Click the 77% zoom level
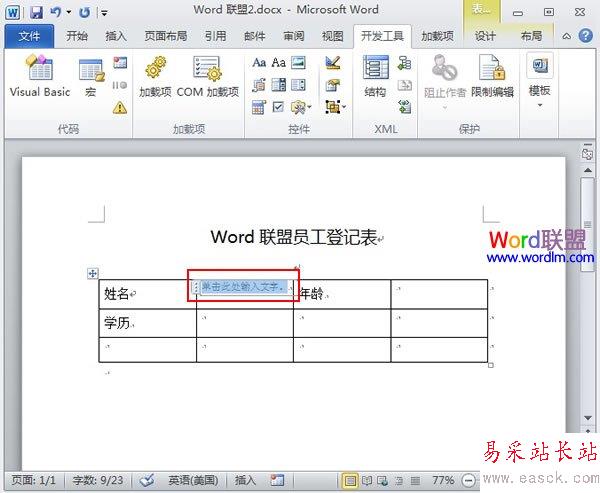The image size is (600, 493). pos(443,480)
